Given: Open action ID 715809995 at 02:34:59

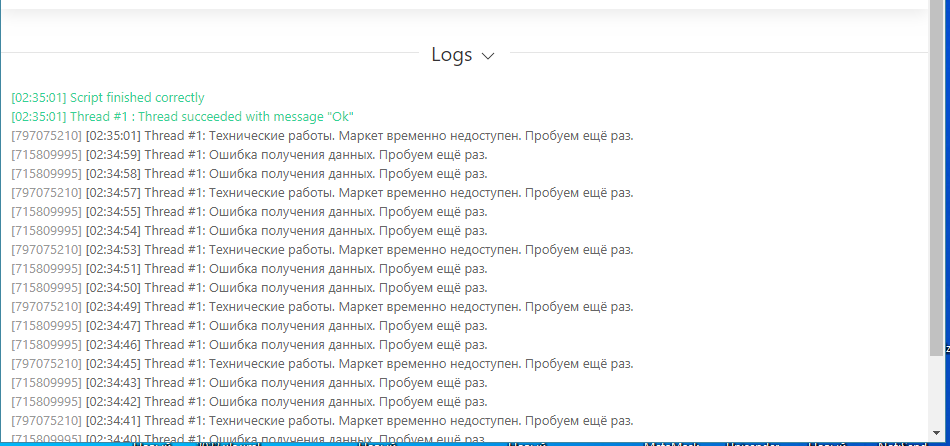Looking at the screenshot, I should click(x=46, y=155).
